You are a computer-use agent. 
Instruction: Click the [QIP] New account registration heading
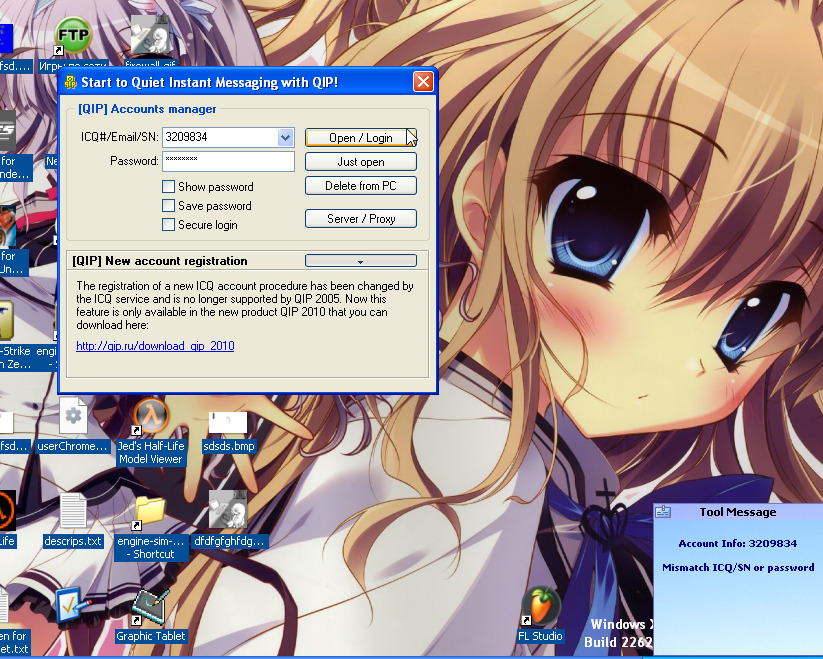click(160, 261)
